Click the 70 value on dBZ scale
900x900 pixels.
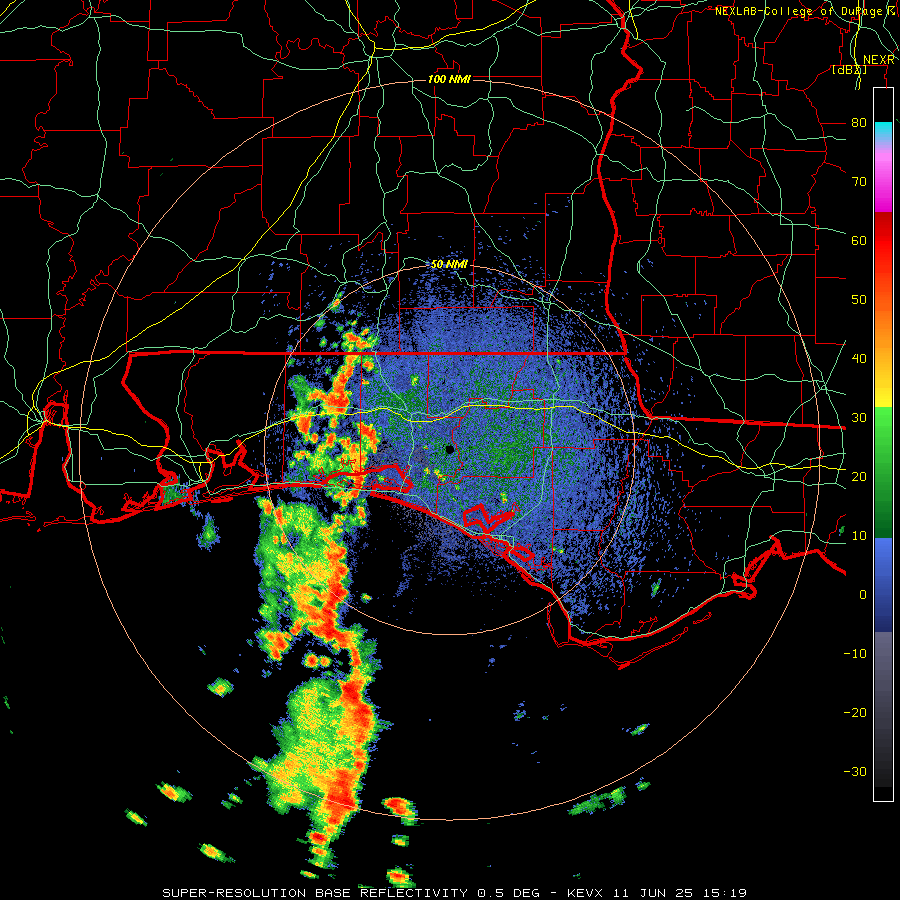click(859, 181)
